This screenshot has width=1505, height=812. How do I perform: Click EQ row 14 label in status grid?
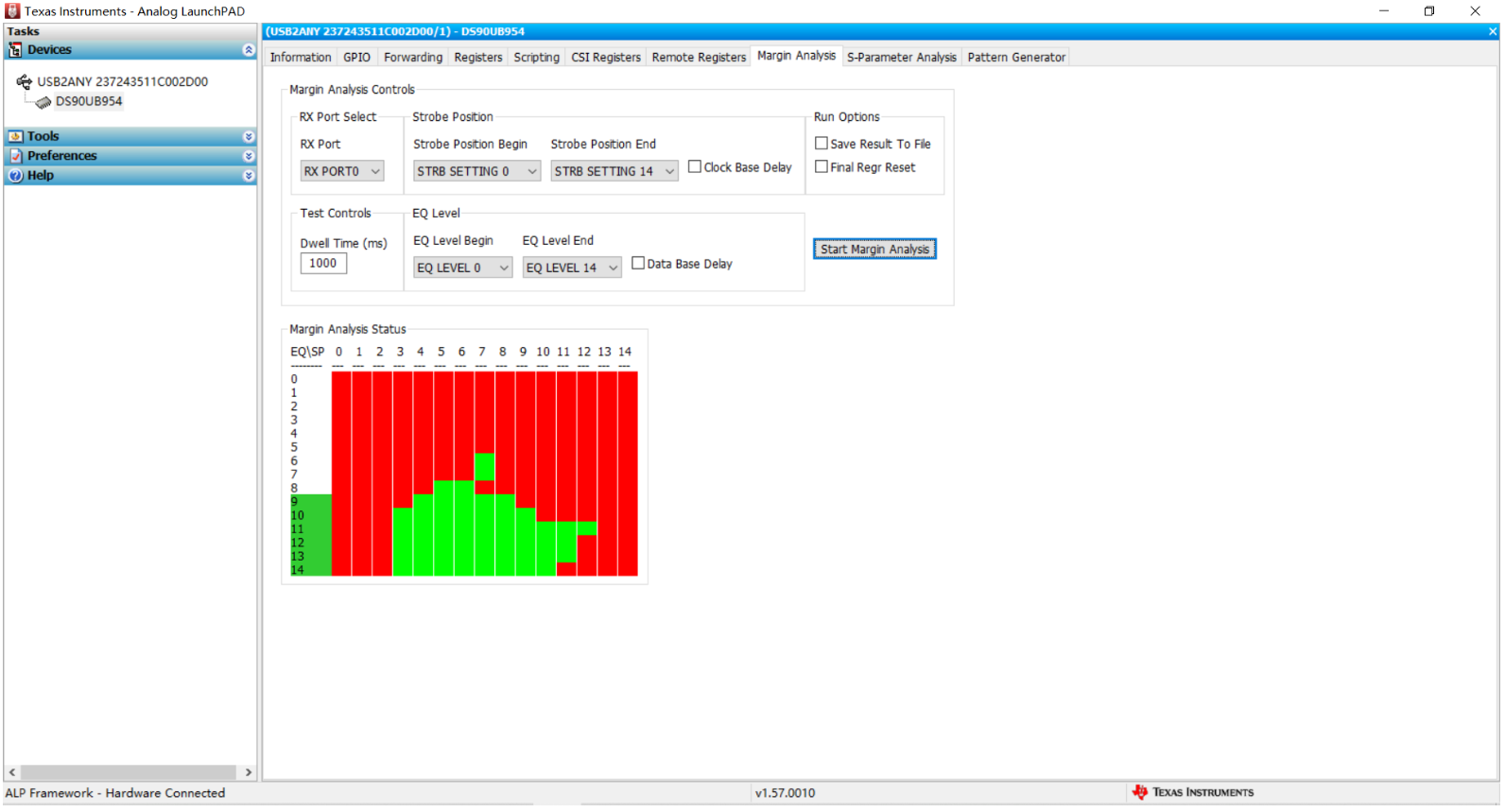coord(297,570)
